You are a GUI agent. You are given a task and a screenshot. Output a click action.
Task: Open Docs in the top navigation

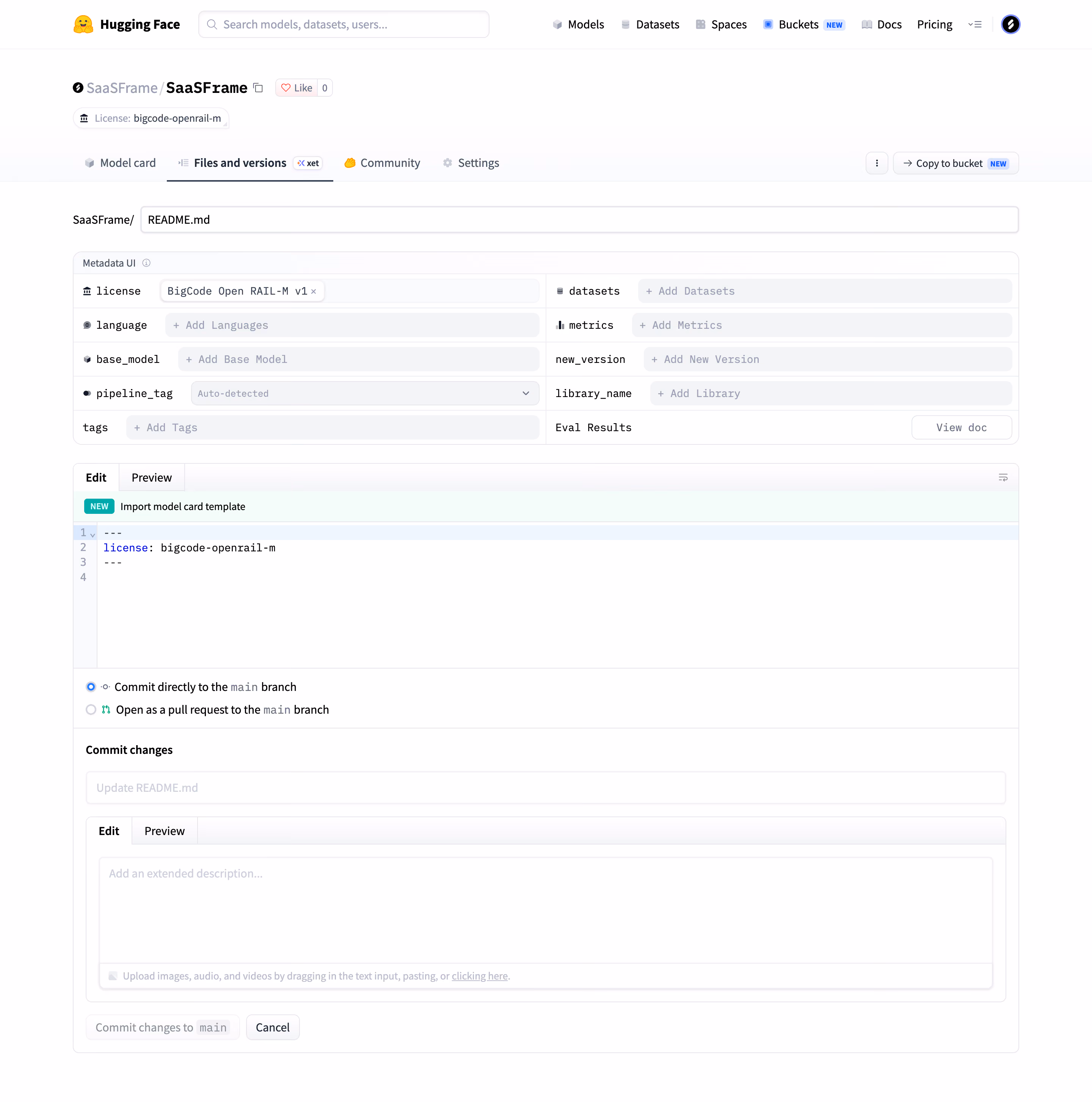[882, 24]
